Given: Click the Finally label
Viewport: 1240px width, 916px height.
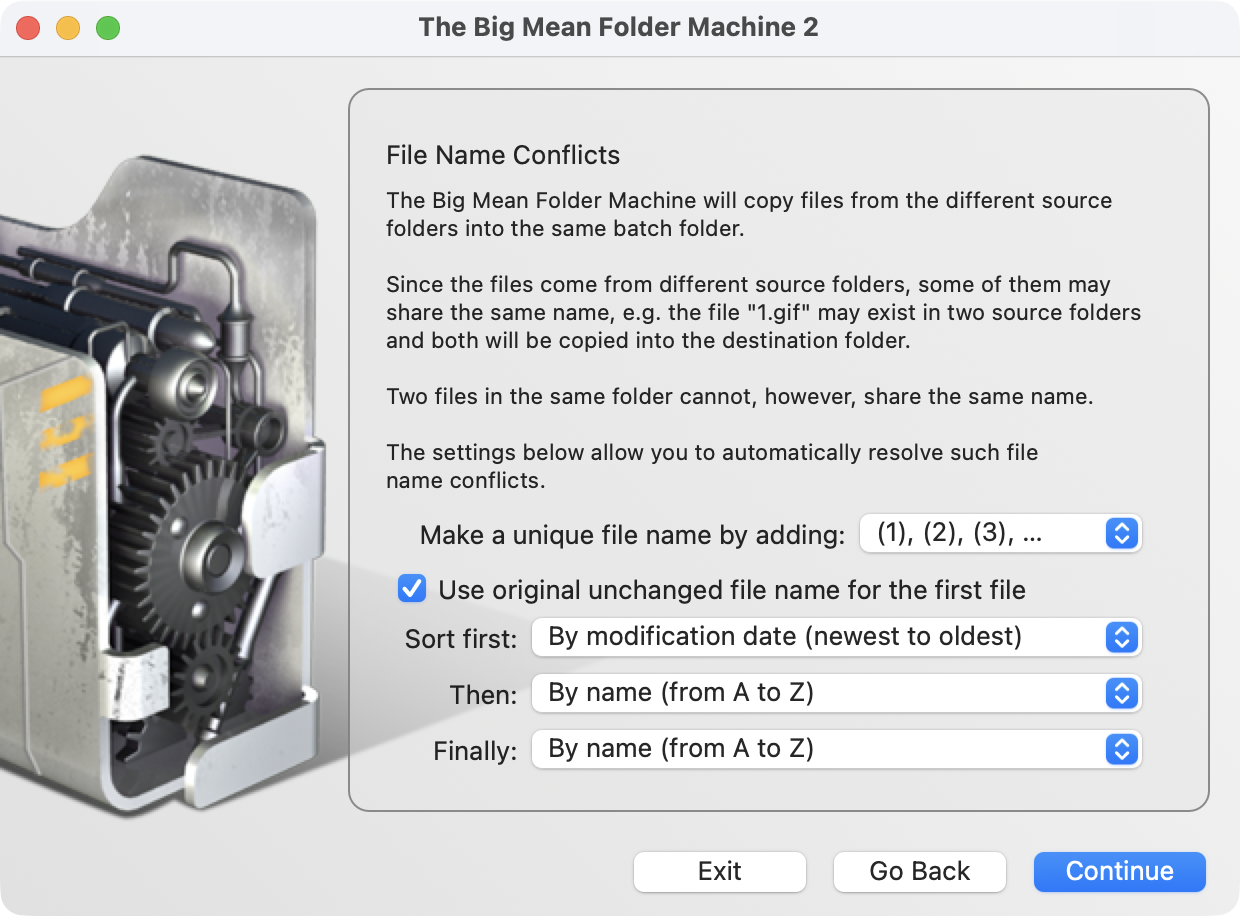Looking at the screenshot, I should (475, 751).
